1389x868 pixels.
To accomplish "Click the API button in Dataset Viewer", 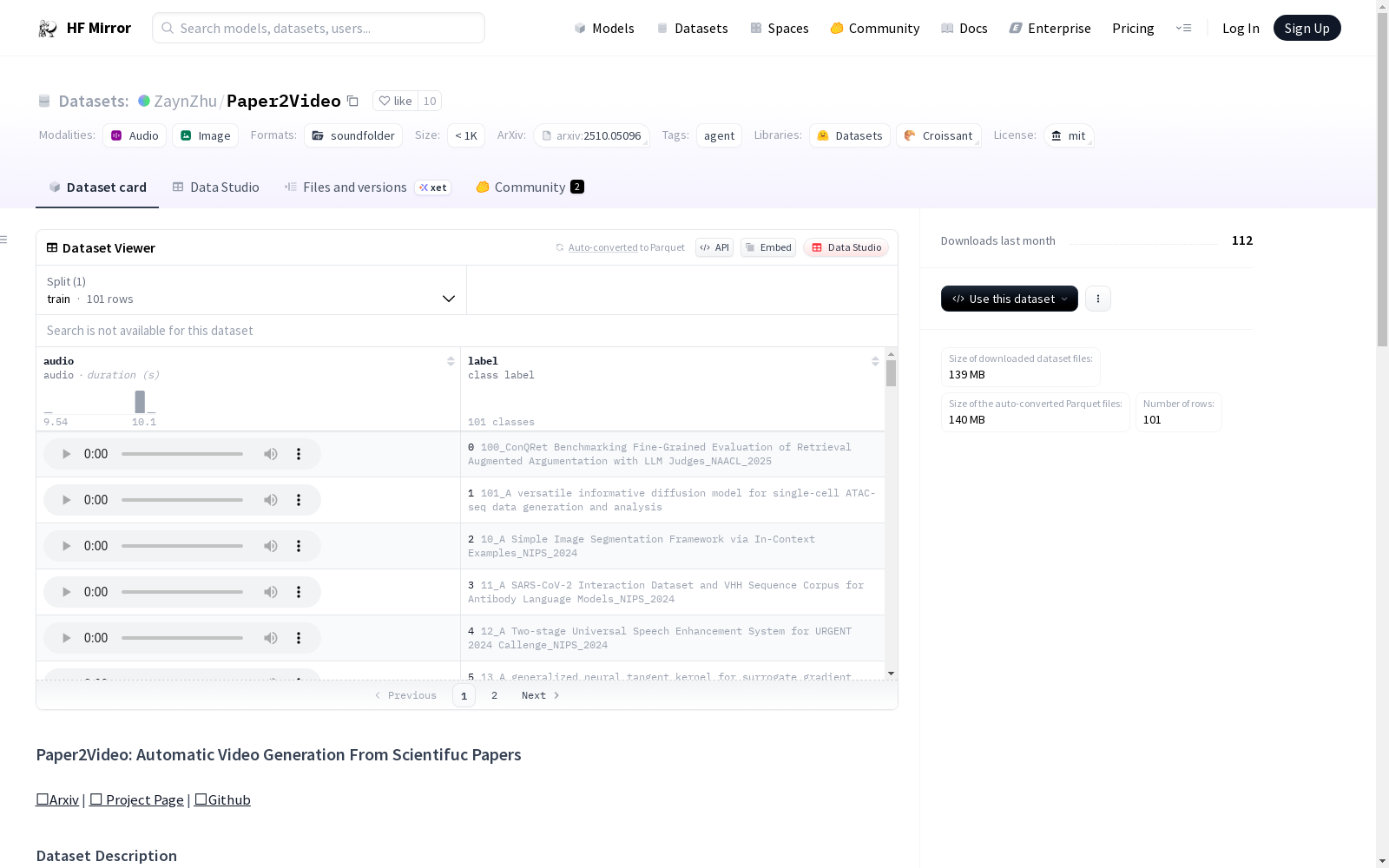I will point(714,247).
